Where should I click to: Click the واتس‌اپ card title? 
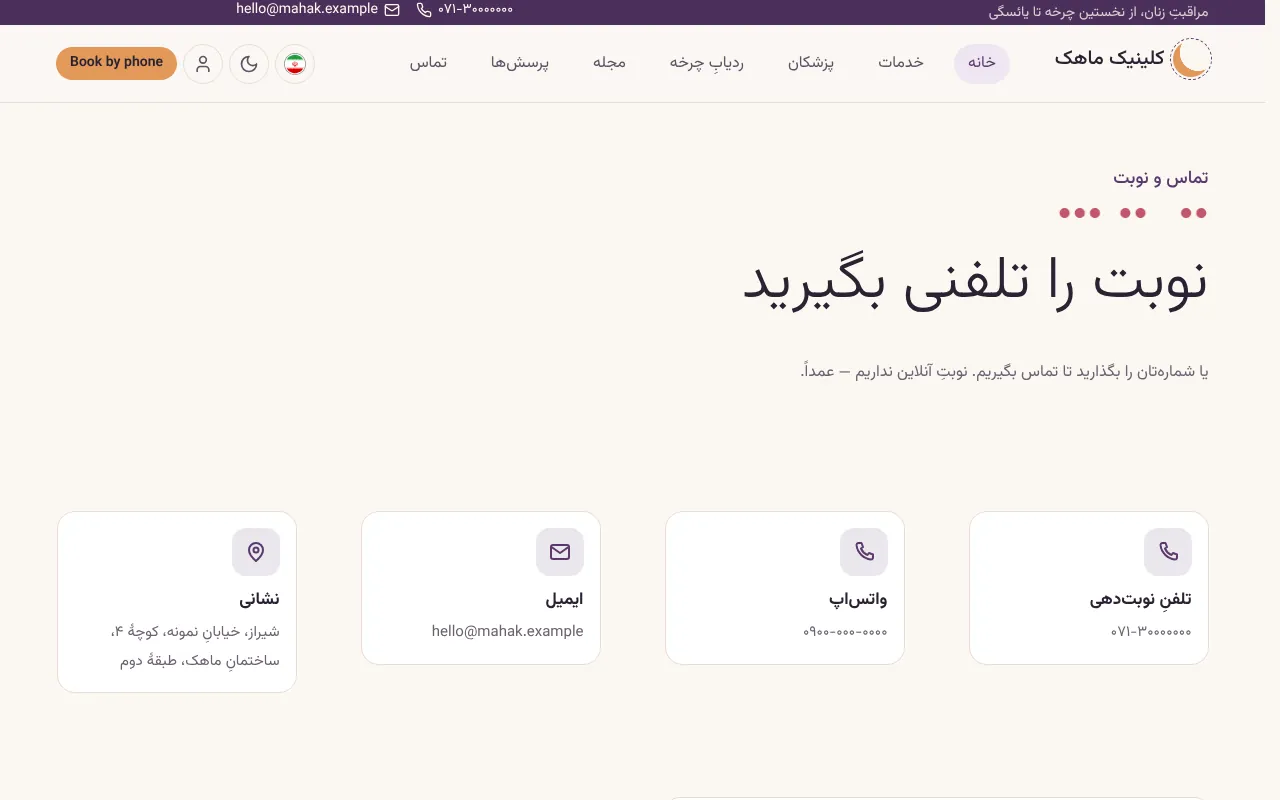click(x=858, y=599)
